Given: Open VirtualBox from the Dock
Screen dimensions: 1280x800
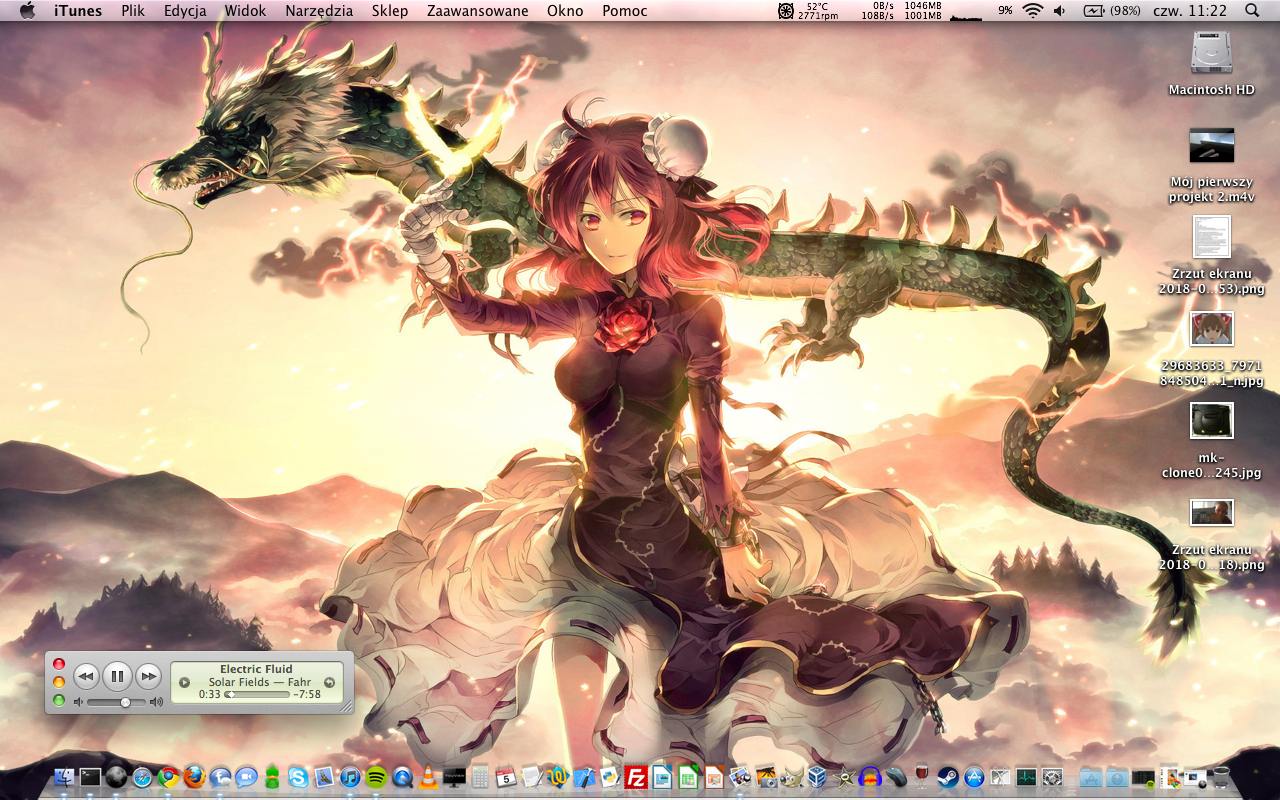Looking at the screenshot, I should (x=818, y=777).
